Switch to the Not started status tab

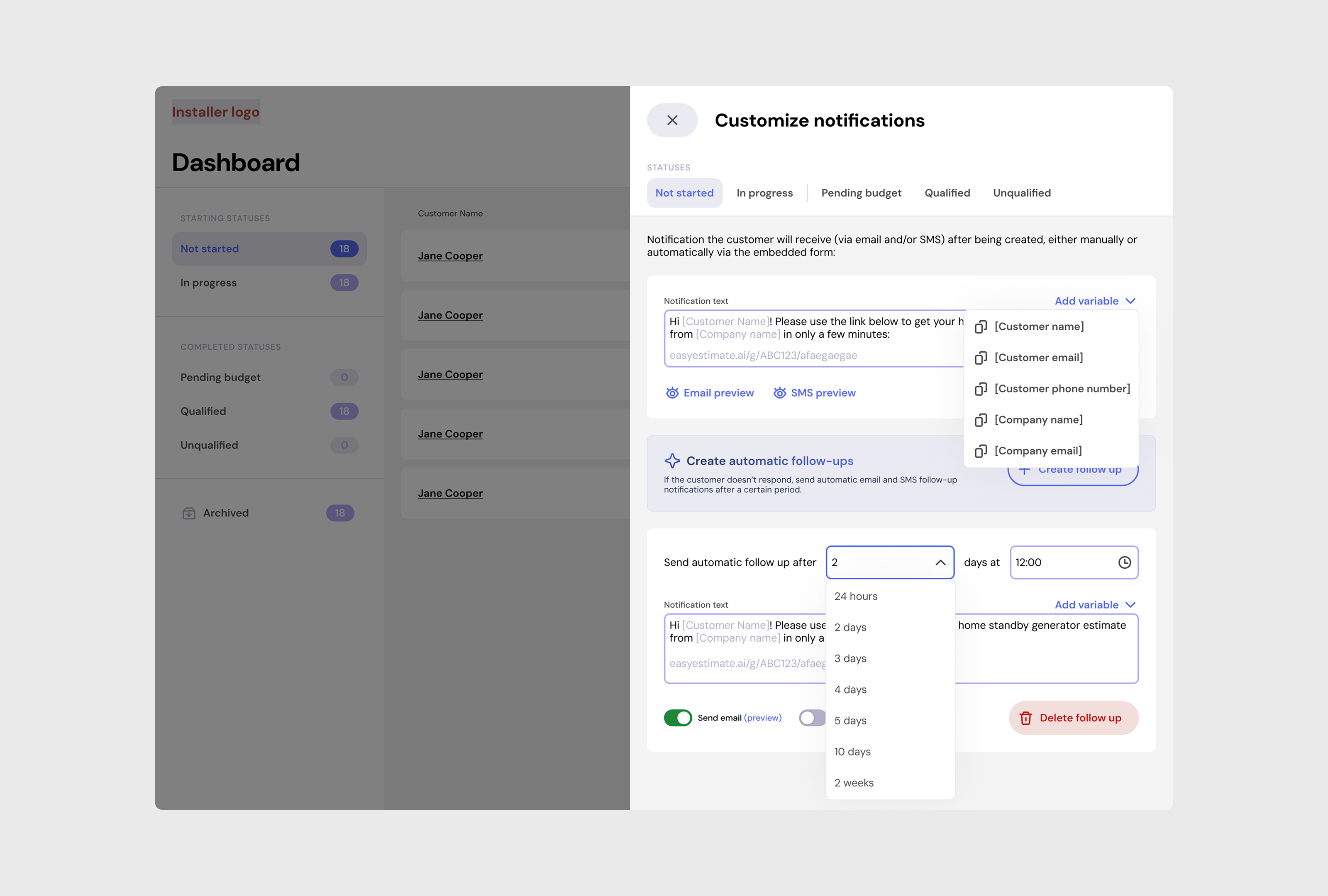pos(684,193)
